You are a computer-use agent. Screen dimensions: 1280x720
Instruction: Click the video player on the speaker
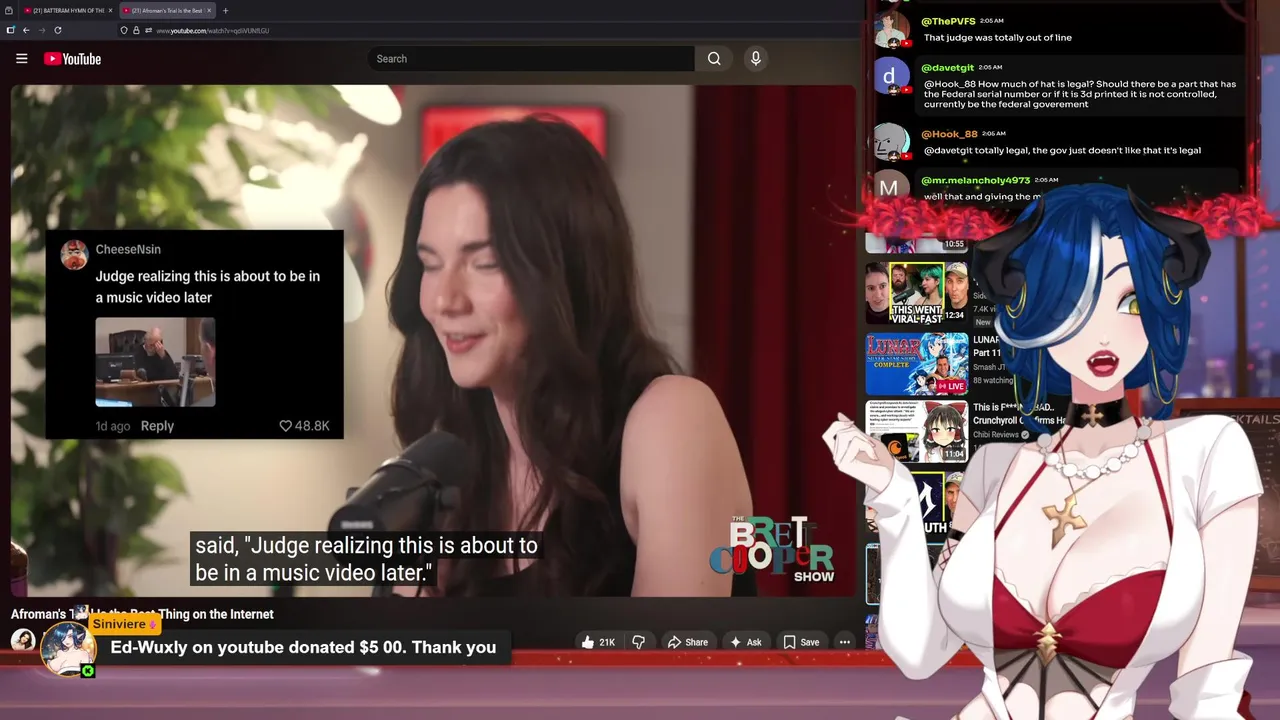[x=433, y=340]
